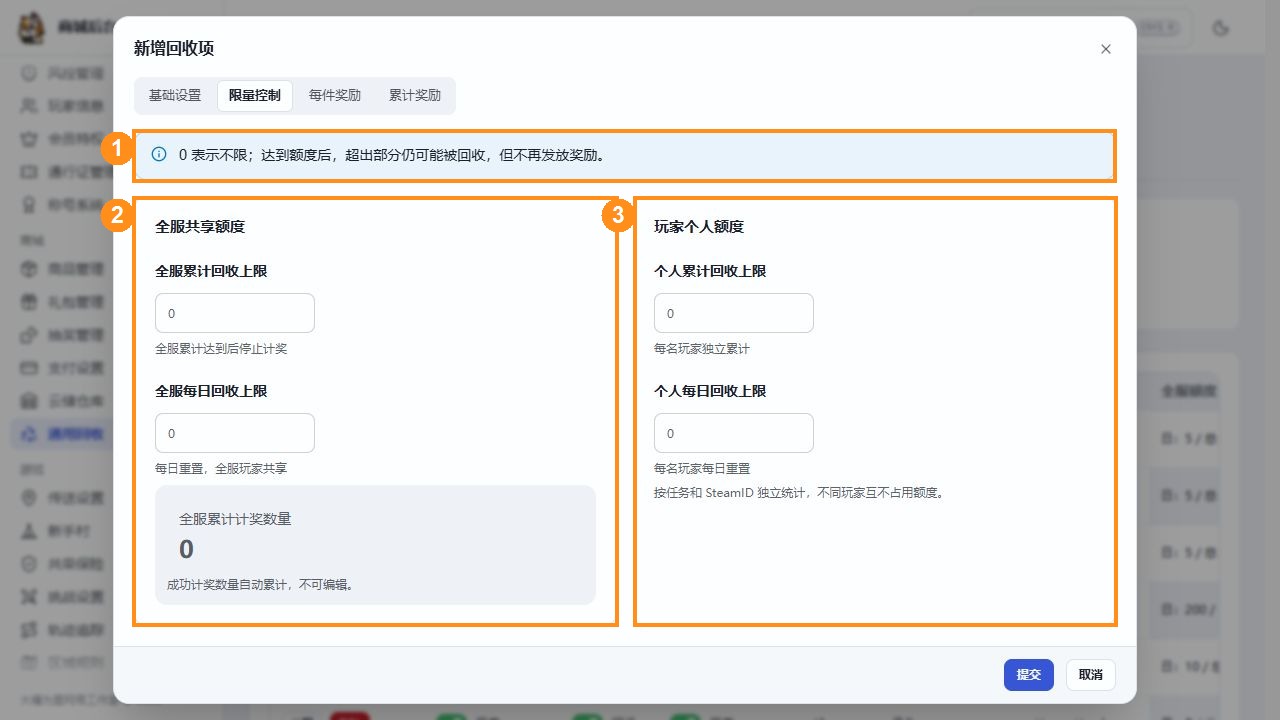This screenshot has width=1280, height=720.
Task: Focus the 个人每日回收上限 input field
Action: tap(734, 433)
